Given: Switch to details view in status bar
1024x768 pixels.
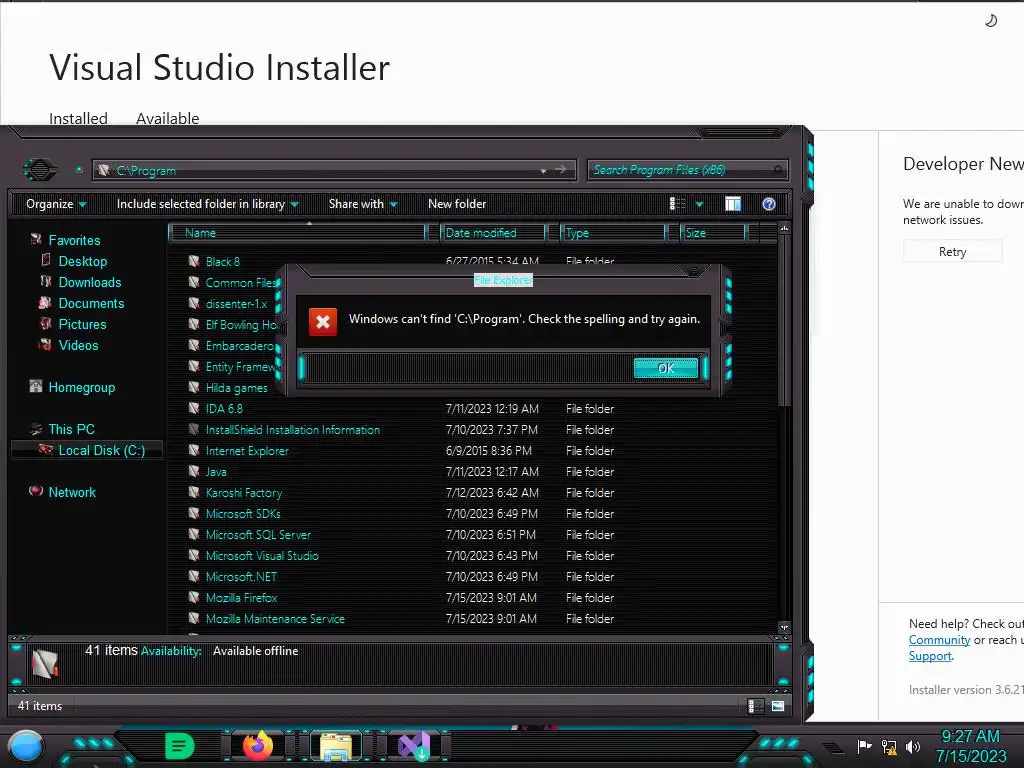Looking at the screenshot, I should pos(756,706).
